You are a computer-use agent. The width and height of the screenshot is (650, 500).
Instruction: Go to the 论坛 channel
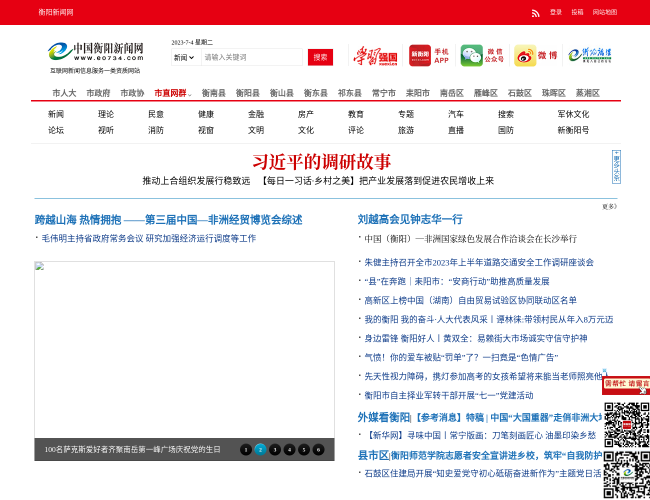tap(56, 130)
